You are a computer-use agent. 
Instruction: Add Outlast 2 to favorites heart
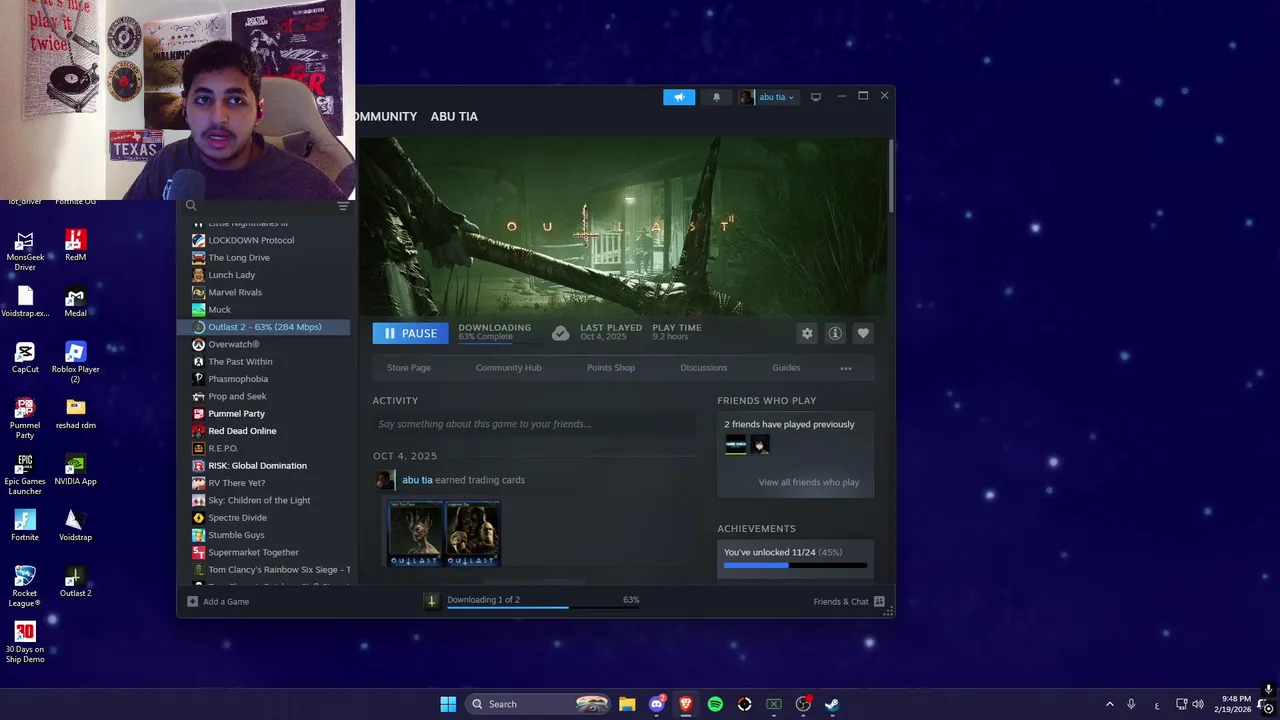click(863, 333)
